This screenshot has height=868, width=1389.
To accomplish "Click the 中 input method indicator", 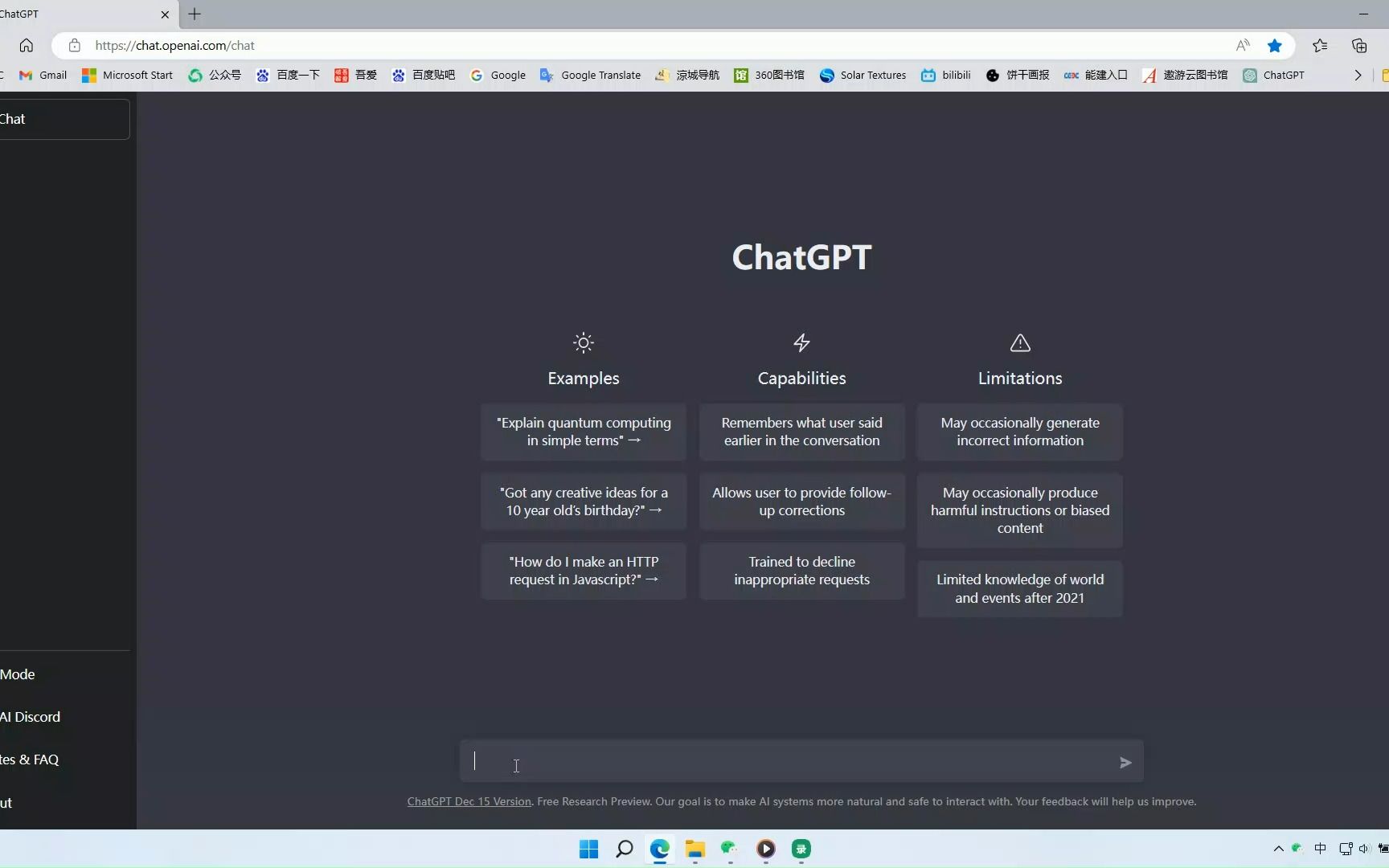I will tap(1320, 849).
